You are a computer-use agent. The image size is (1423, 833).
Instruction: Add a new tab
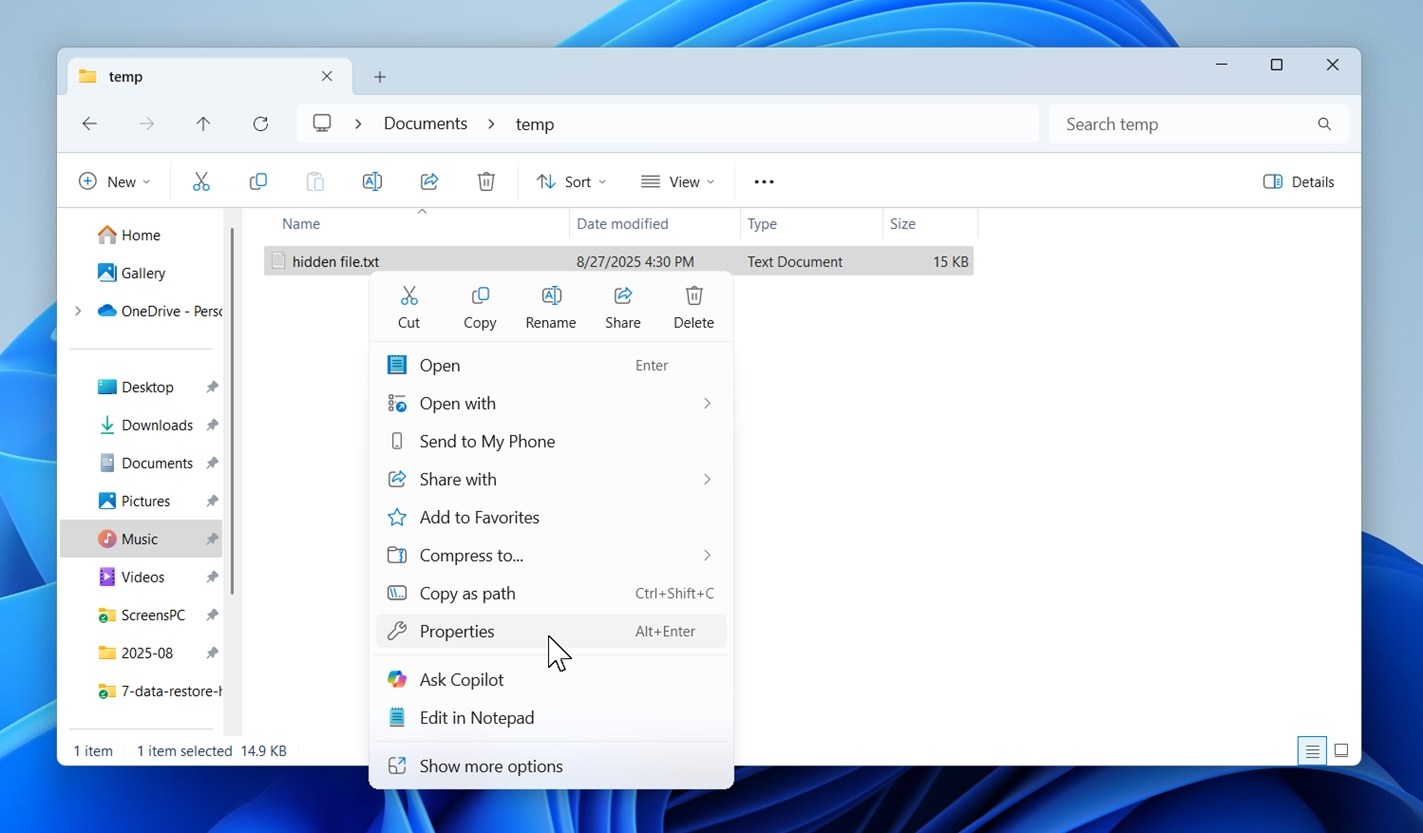point(380,77)
